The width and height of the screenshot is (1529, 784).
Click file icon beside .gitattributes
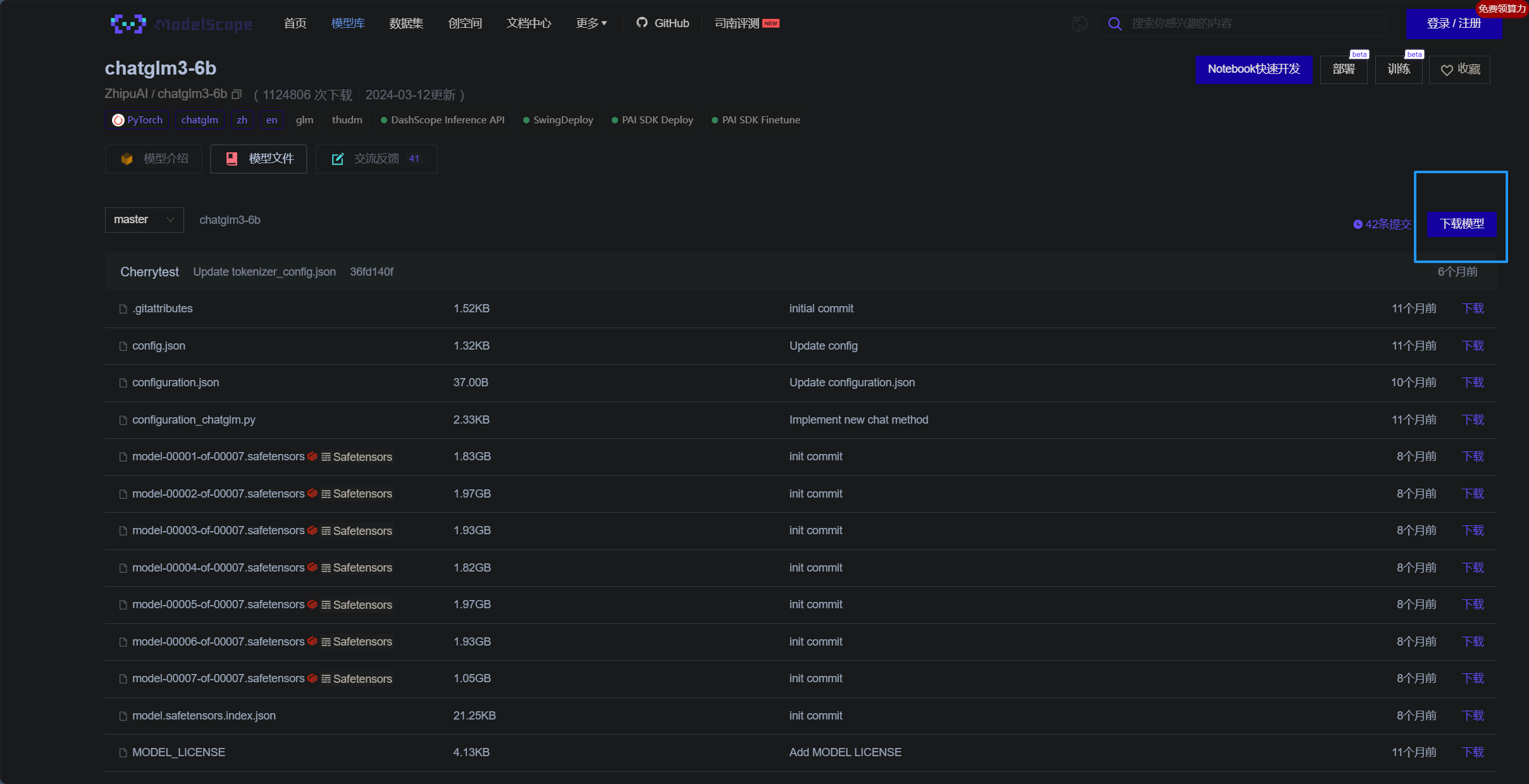click(123, 309)
